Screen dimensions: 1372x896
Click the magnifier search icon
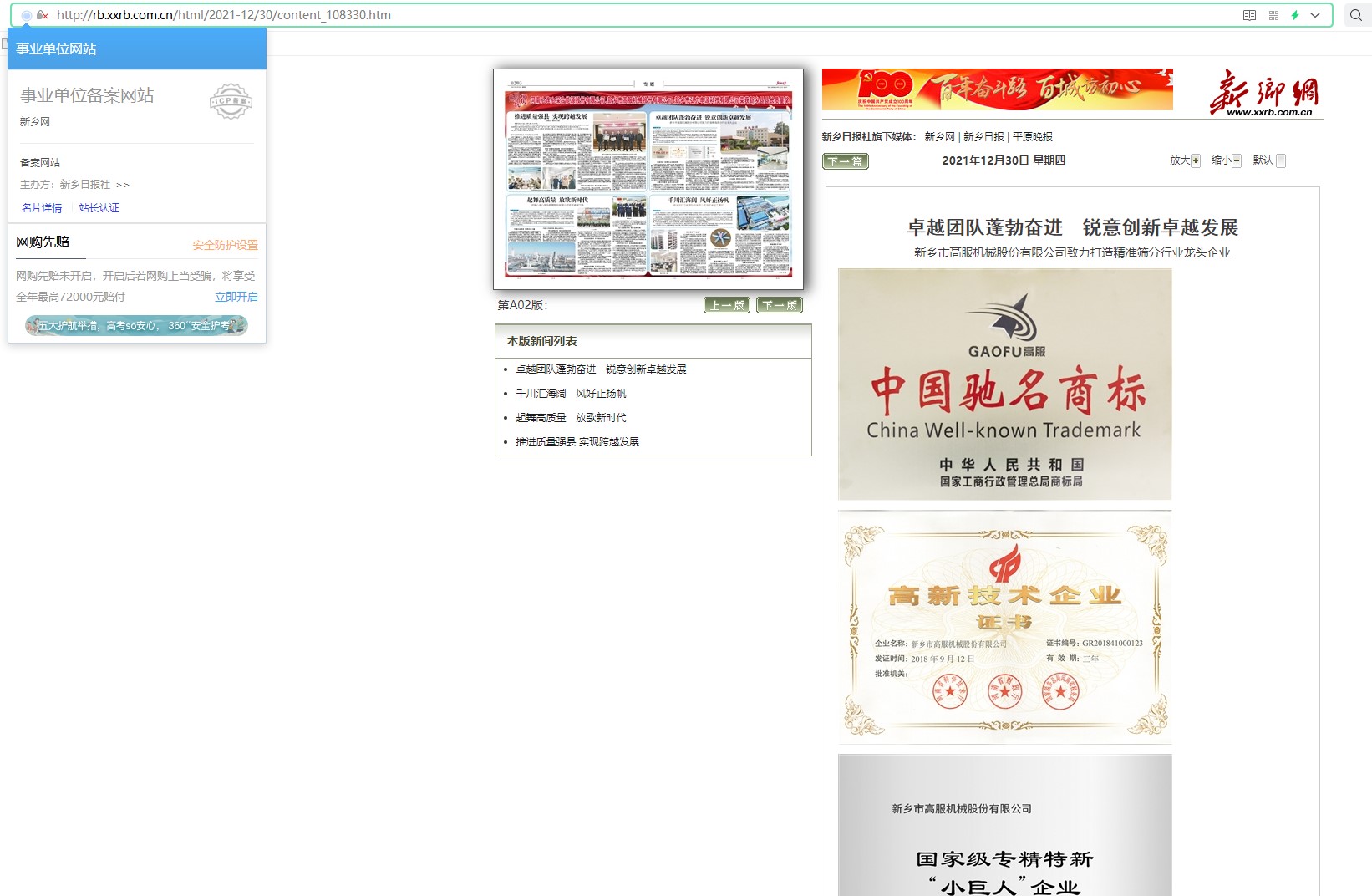click(x=1355, y=15)
